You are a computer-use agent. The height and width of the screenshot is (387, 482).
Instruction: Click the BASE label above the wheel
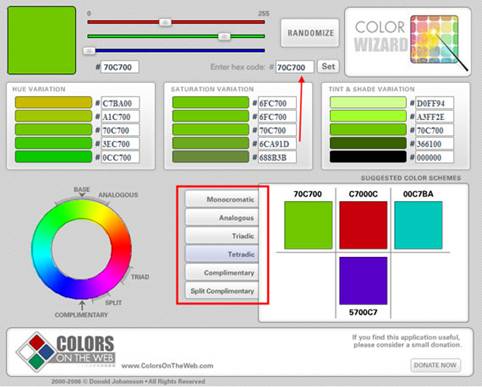(x=82, y=189)
